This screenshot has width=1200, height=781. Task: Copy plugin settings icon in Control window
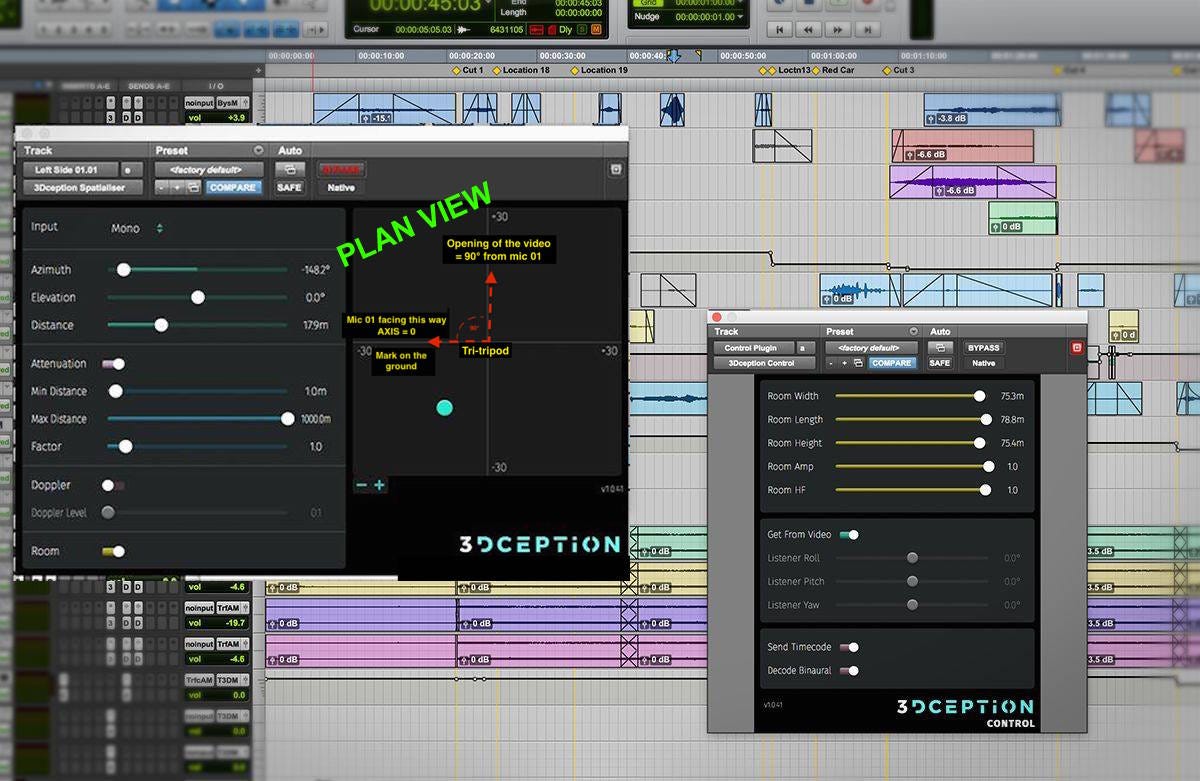[x=859, y=363]
